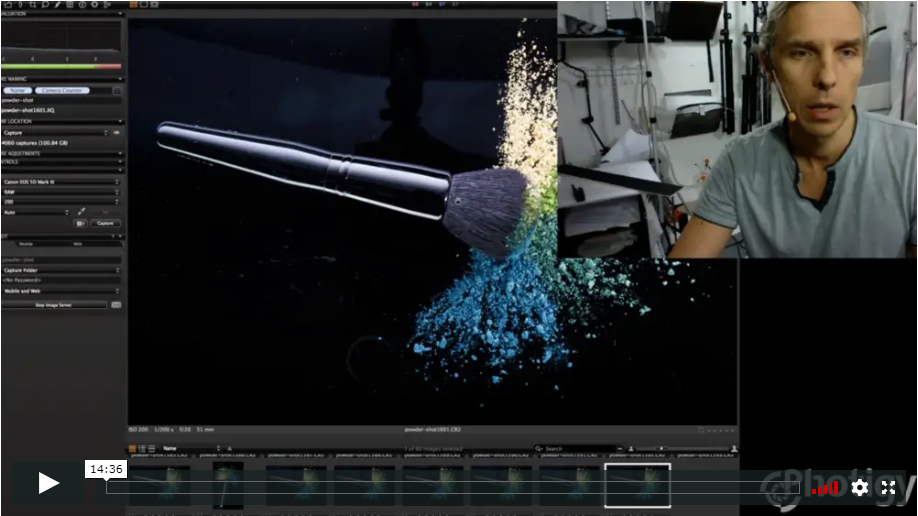The image size is (918, 516).
Task: Click icon beside Stop Image Server
Action: (116, 305)
